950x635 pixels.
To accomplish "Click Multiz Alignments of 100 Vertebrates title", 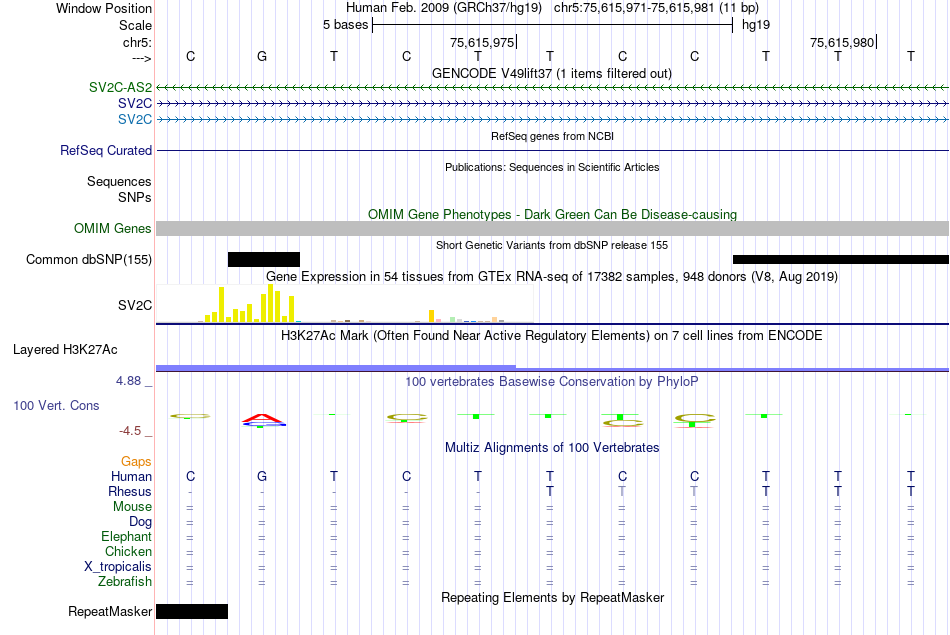I will (552, 448).
